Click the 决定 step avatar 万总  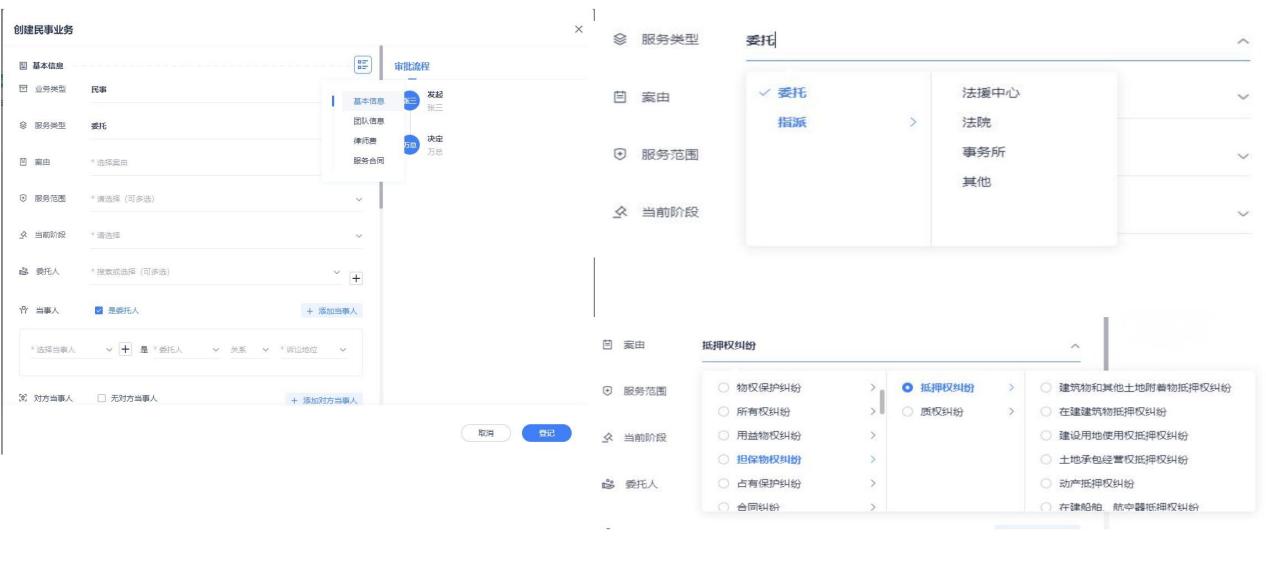(x=411, y=145)
